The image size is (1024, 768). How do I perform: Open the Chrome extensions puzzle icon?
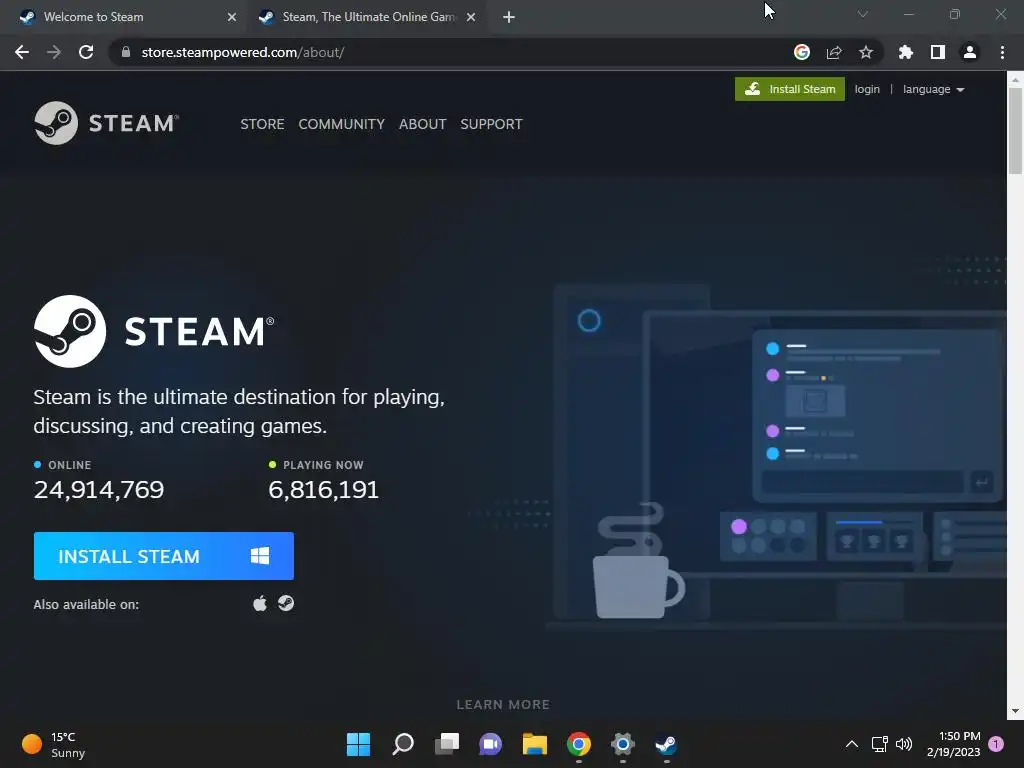(x=905, y=52)
